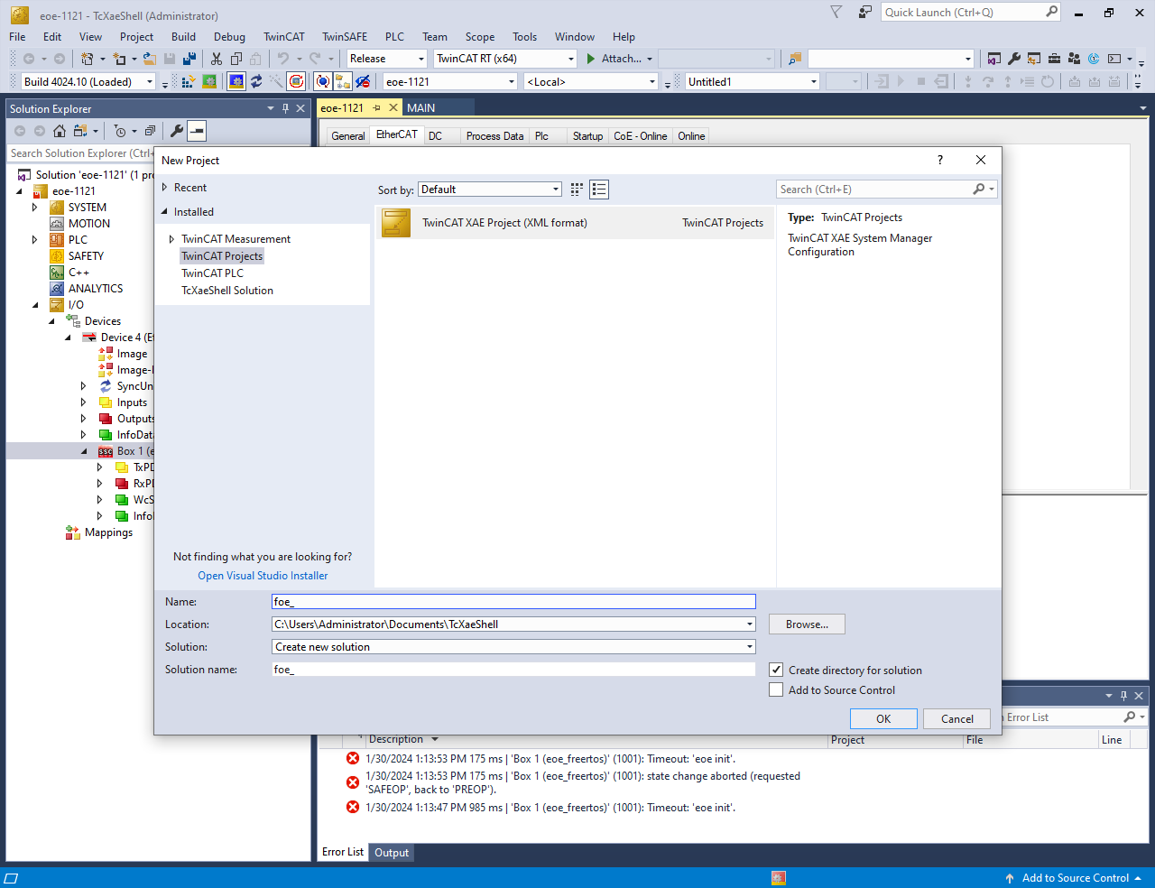Screen dimensions: 1155x888
Task: Click the Find in Files toolbar icon
Action: (795, 59)
